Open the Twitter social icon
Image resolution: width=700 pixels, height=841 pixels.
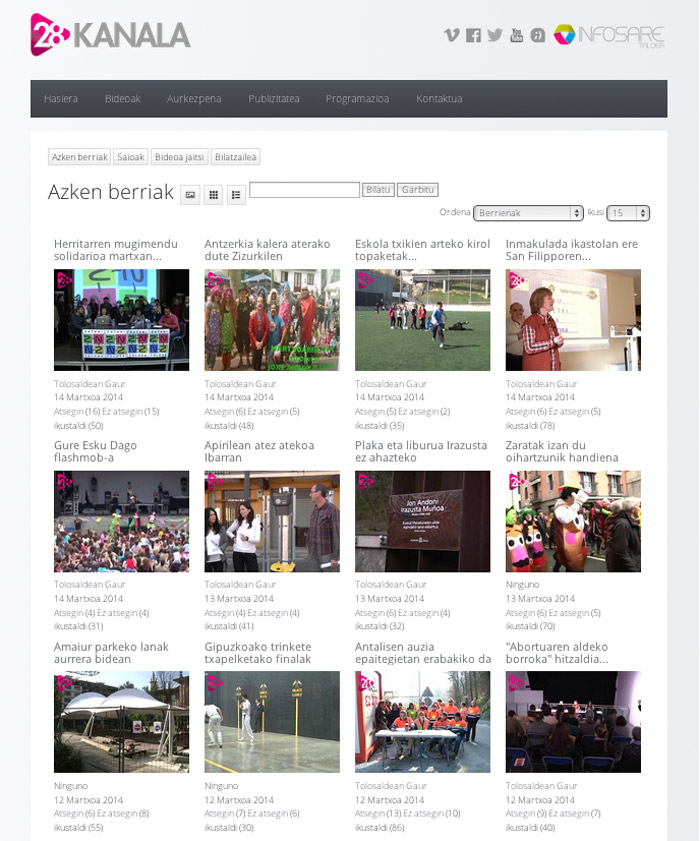495,35
